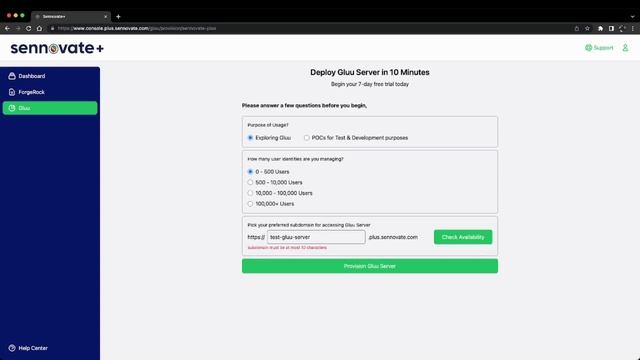Click 'Begin your 7-day free trial today' text
This screenshot has width=640, height=360.
click(x=370, y=84)
